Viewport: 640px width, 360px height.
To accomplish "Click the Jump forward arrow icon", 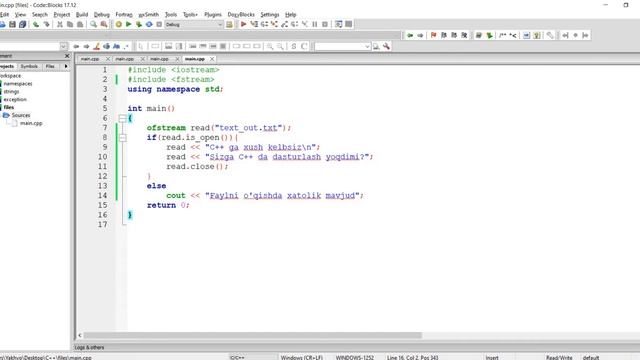I will click(x=420, y=36).
